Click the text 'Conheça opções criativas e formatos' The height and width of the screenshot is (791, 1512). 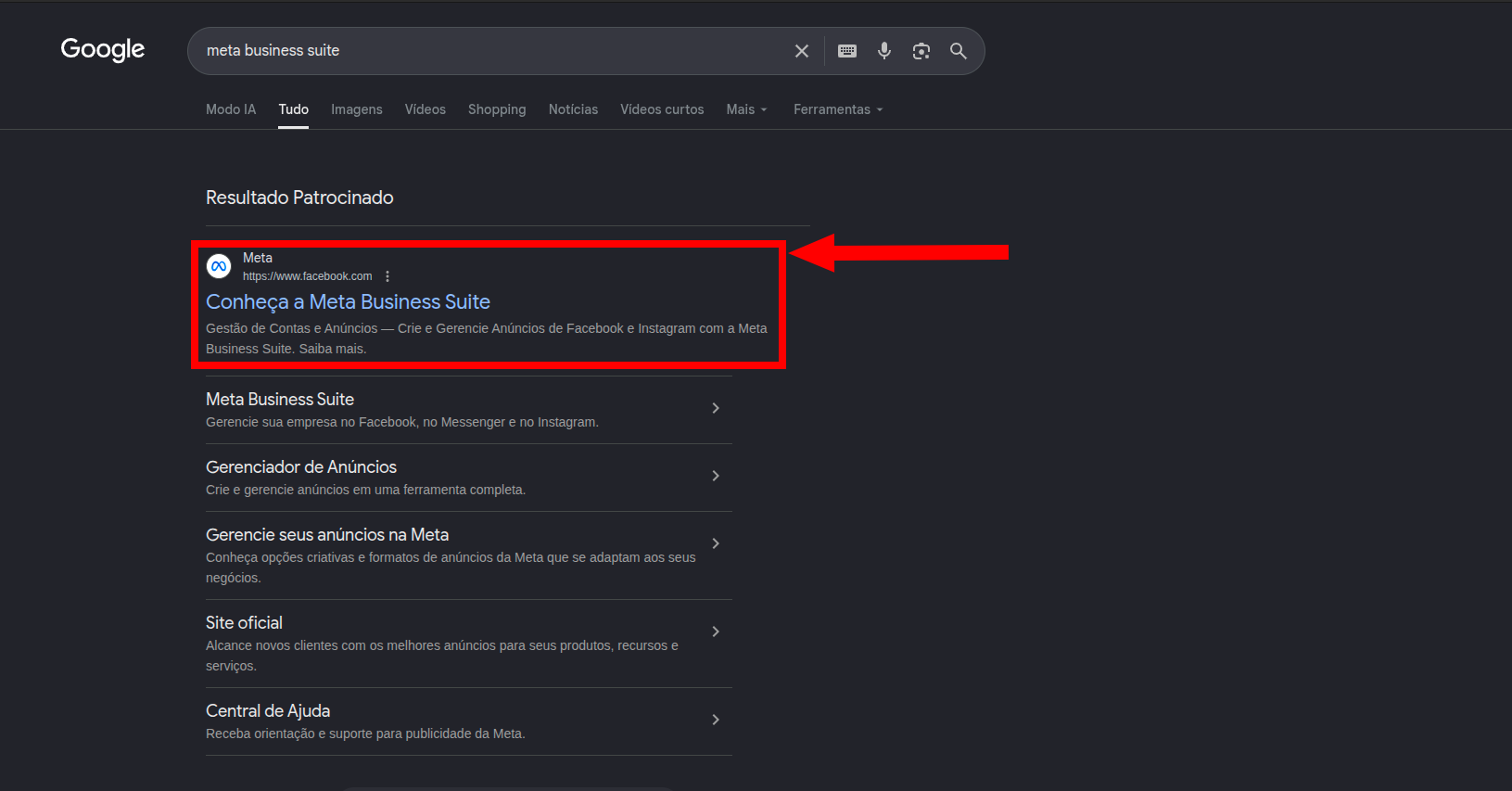[x=312, y=557]
